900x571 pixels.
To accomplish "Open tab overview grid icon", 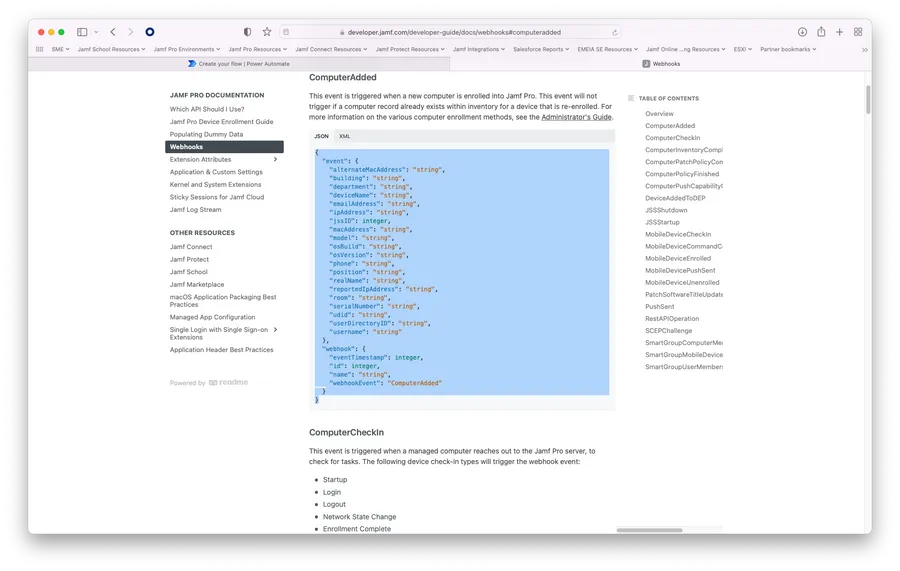I will tap(858, 32).
